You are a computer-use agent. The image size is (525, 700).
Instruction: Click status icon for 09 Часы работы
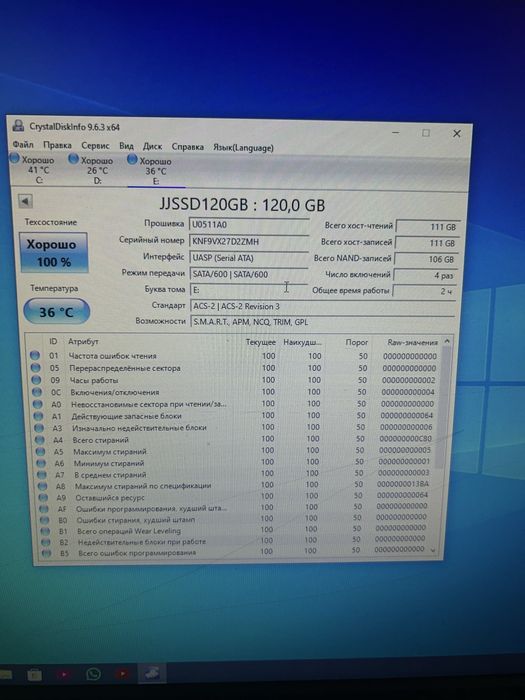coord(37,379)
